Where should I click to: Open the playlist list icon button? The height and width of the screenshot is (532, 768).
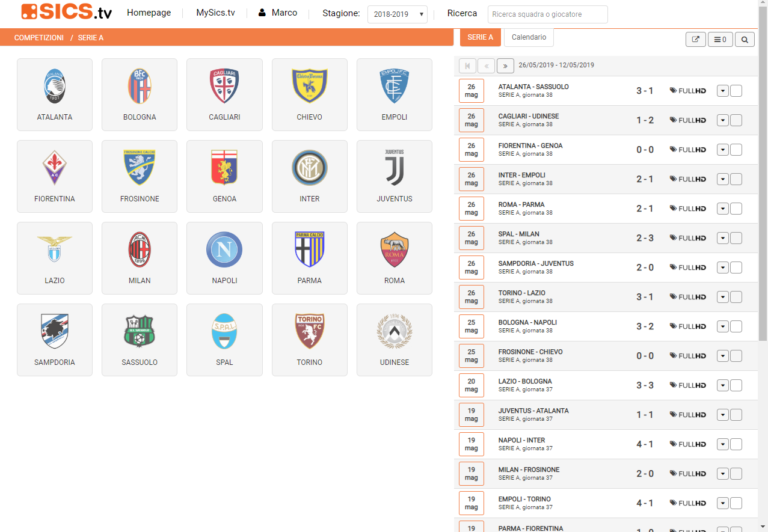(719, 40)
